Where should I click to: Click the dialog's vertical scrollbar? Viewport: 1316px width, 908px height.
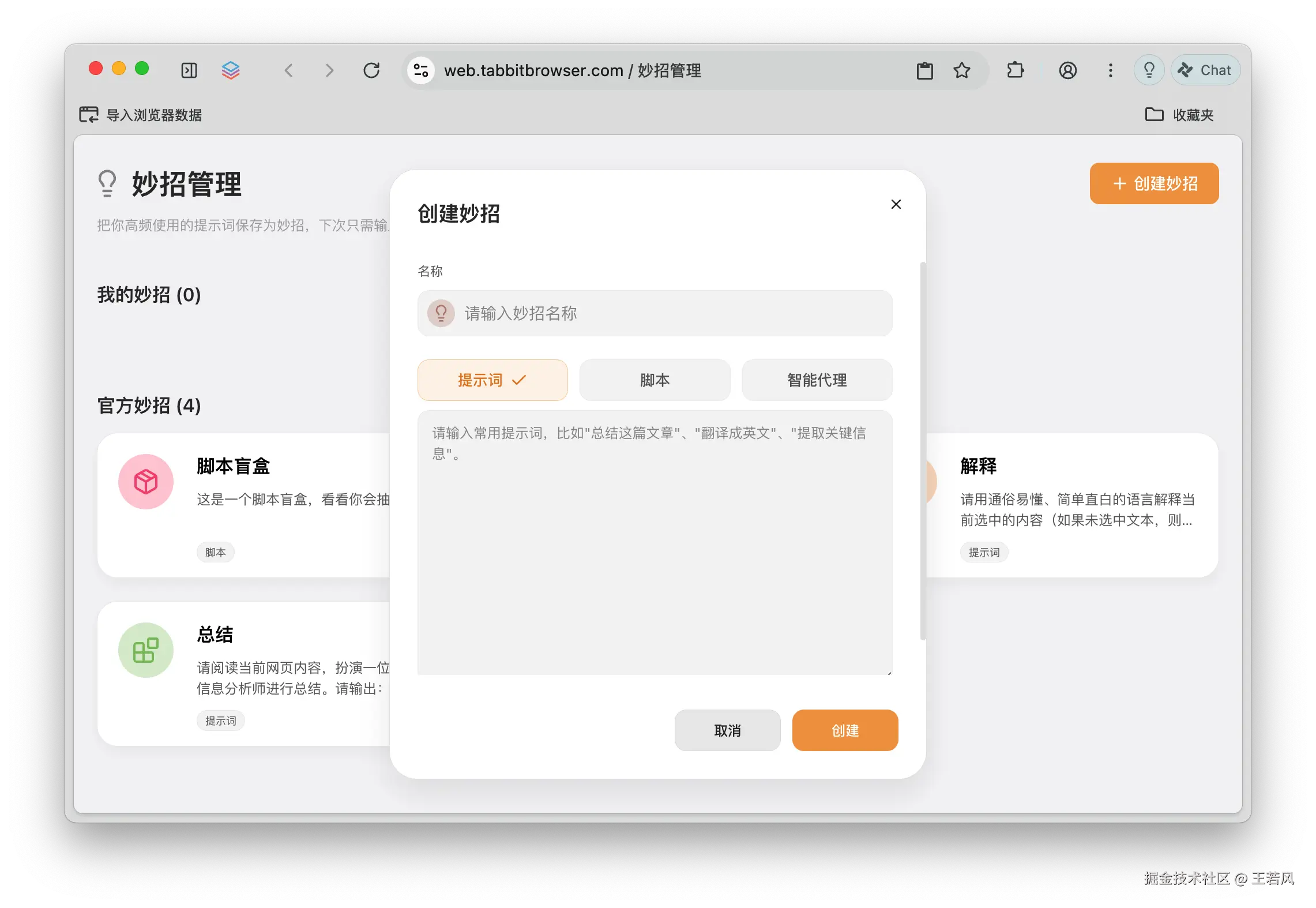click(x=923, y=450)
